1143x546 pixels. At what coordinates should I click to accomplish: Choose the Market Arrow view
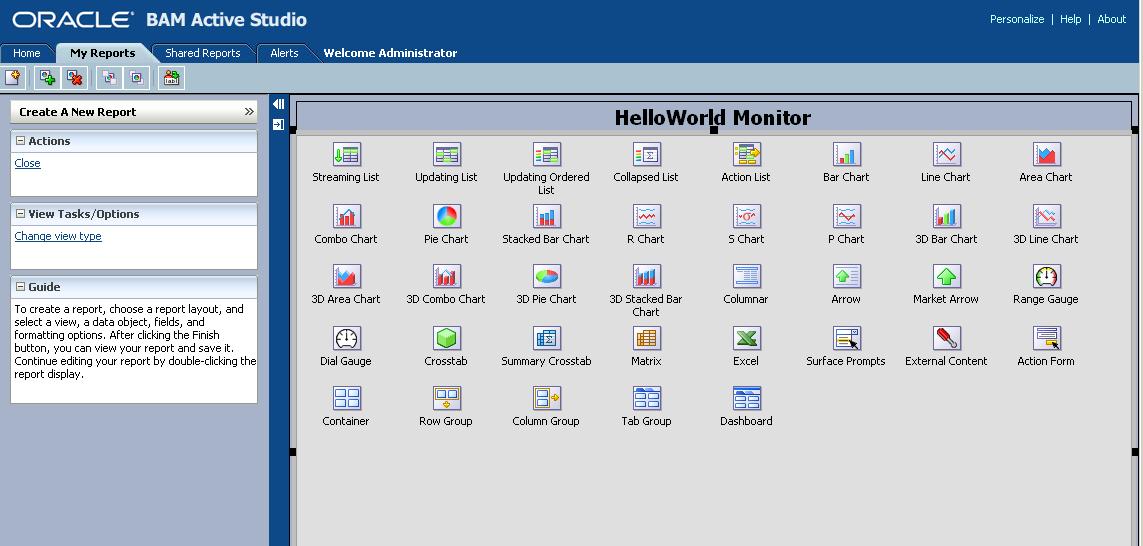(x=946, y=277)
